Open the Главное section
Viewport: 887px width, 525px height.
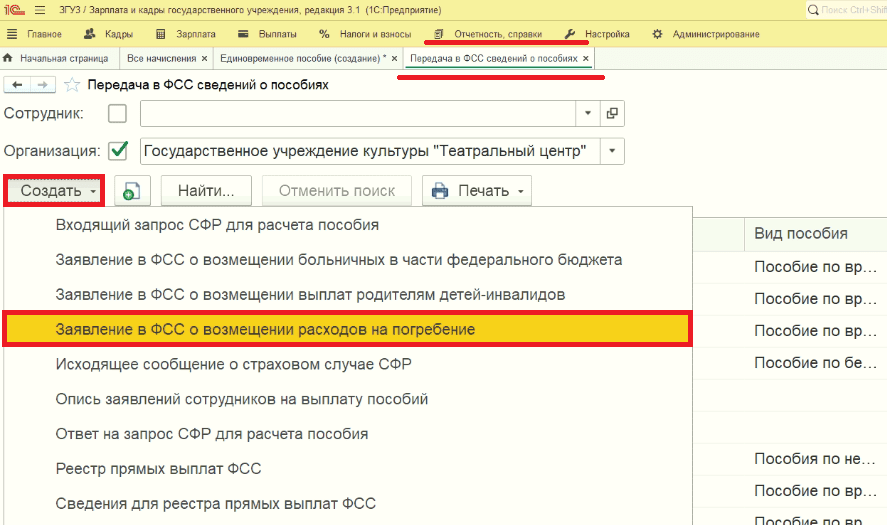(44, 34)
